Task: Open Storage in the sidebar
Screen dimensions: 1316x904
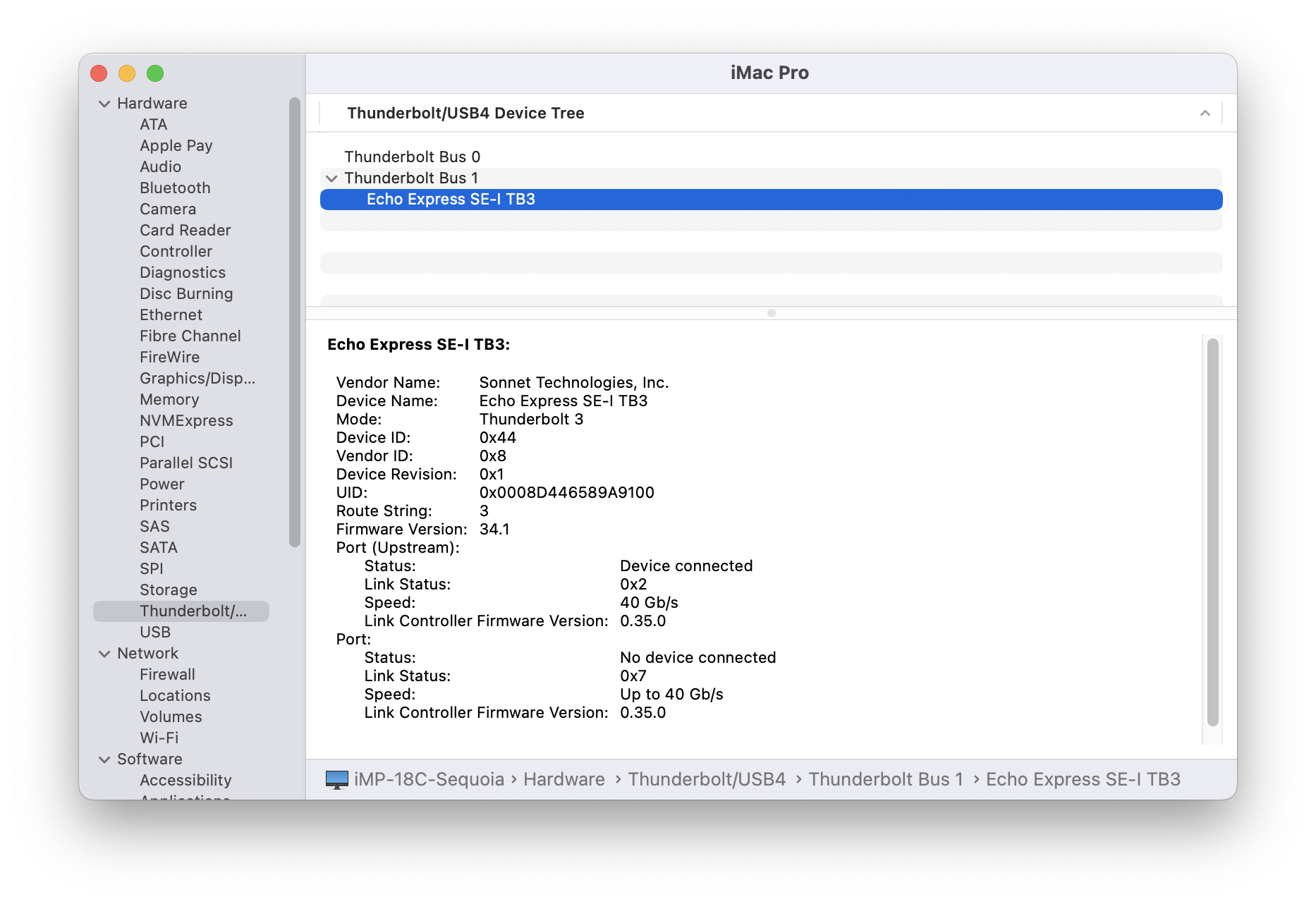Action: point(169,590)
